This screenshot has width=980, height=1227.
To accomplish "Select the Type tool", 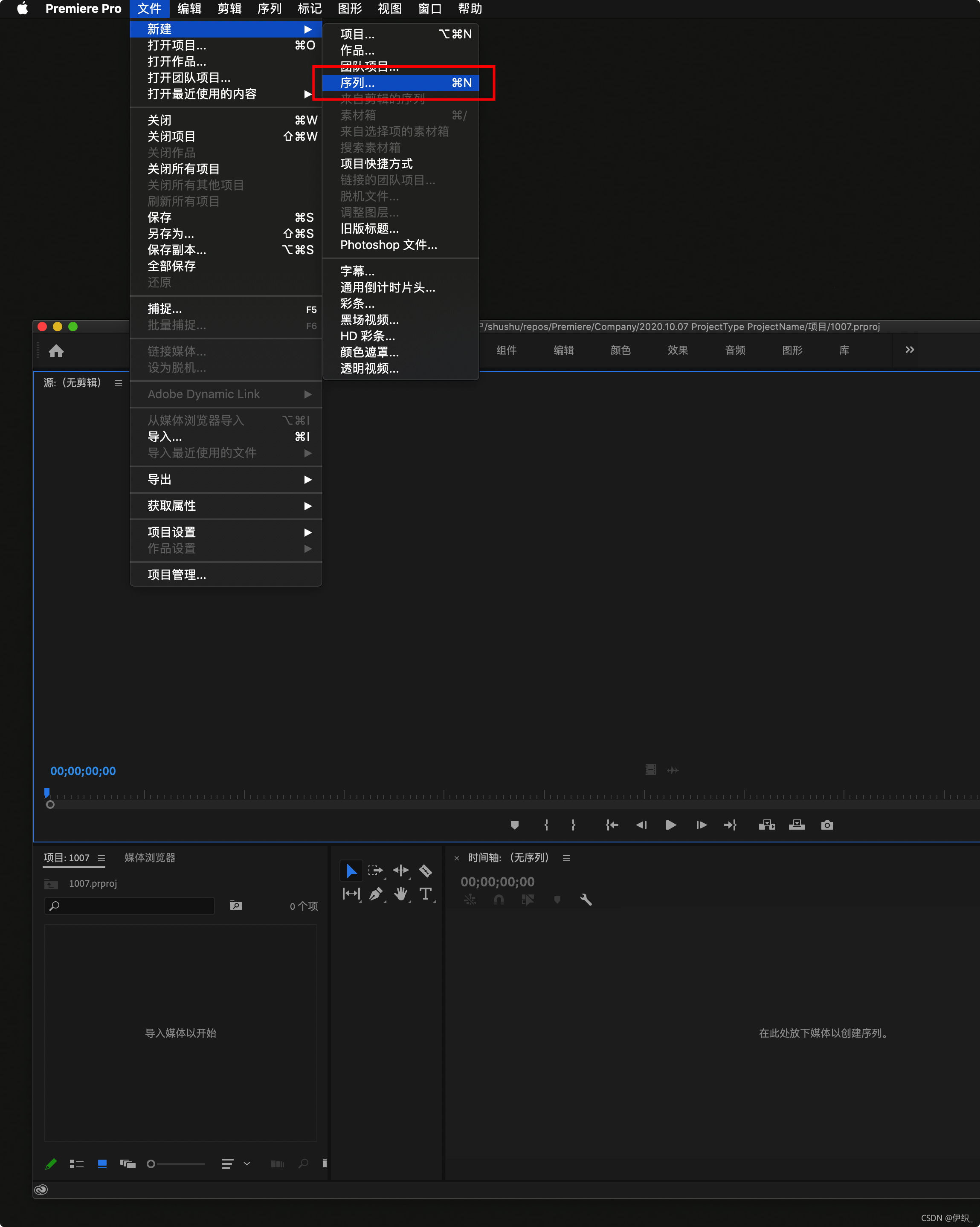I will 425,894.
